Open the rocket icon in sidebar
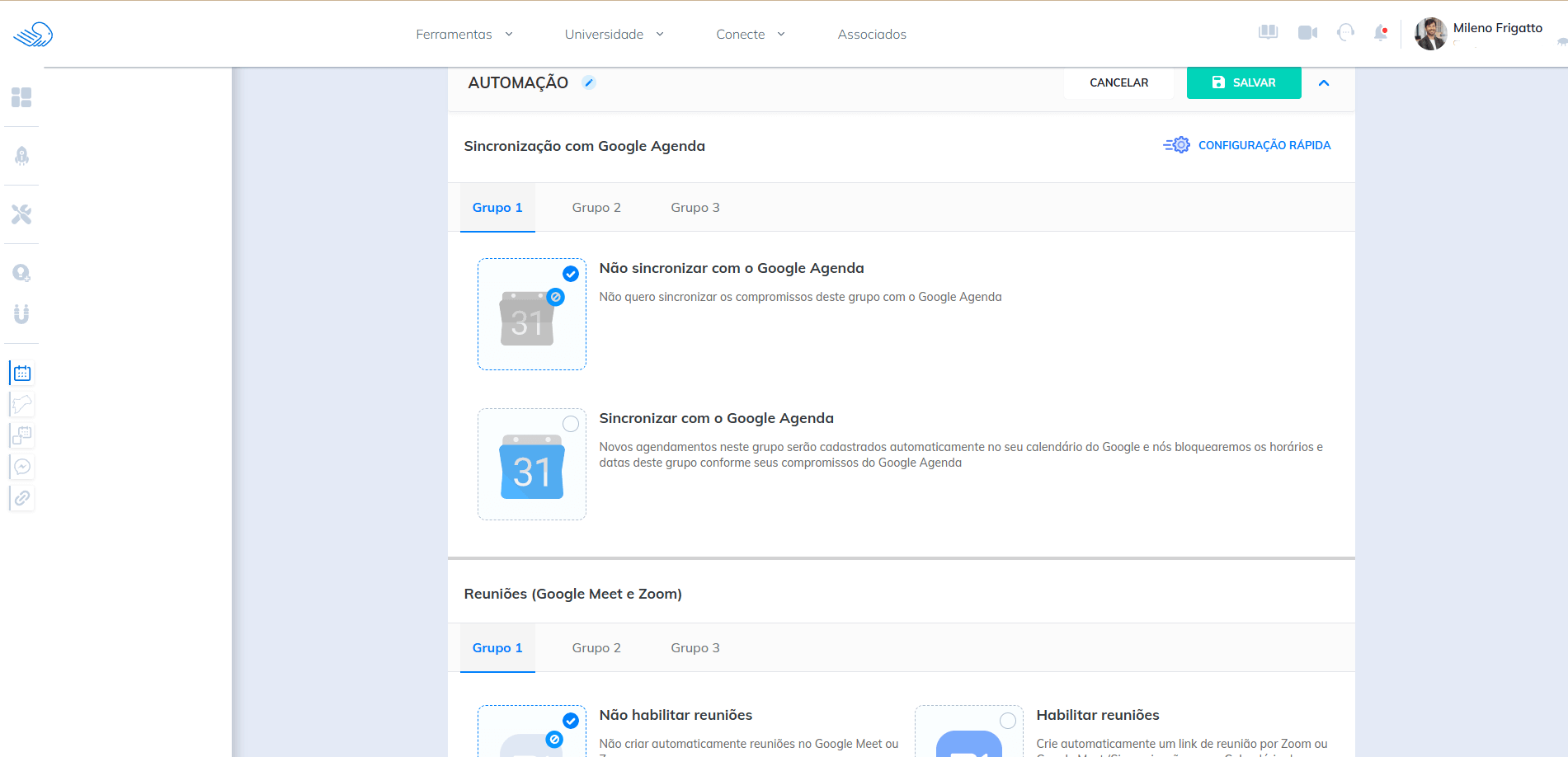1568x757 pixels. pyautogui.click(x=21, y=156)
